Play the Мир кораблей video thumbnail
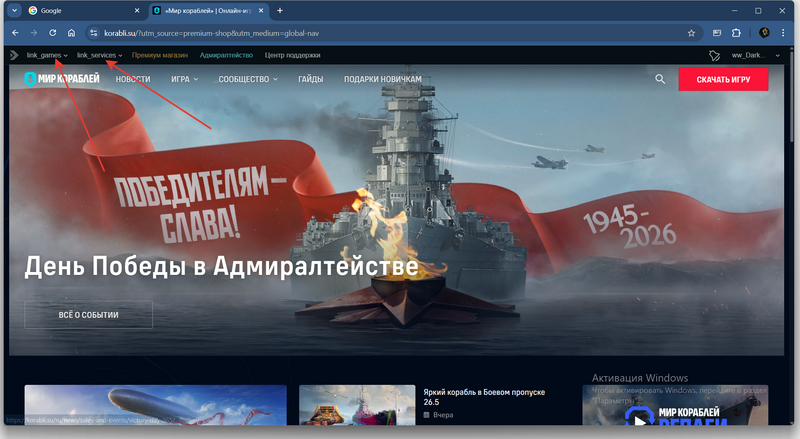This screenshot has height=439, width=800. [675, 405]
